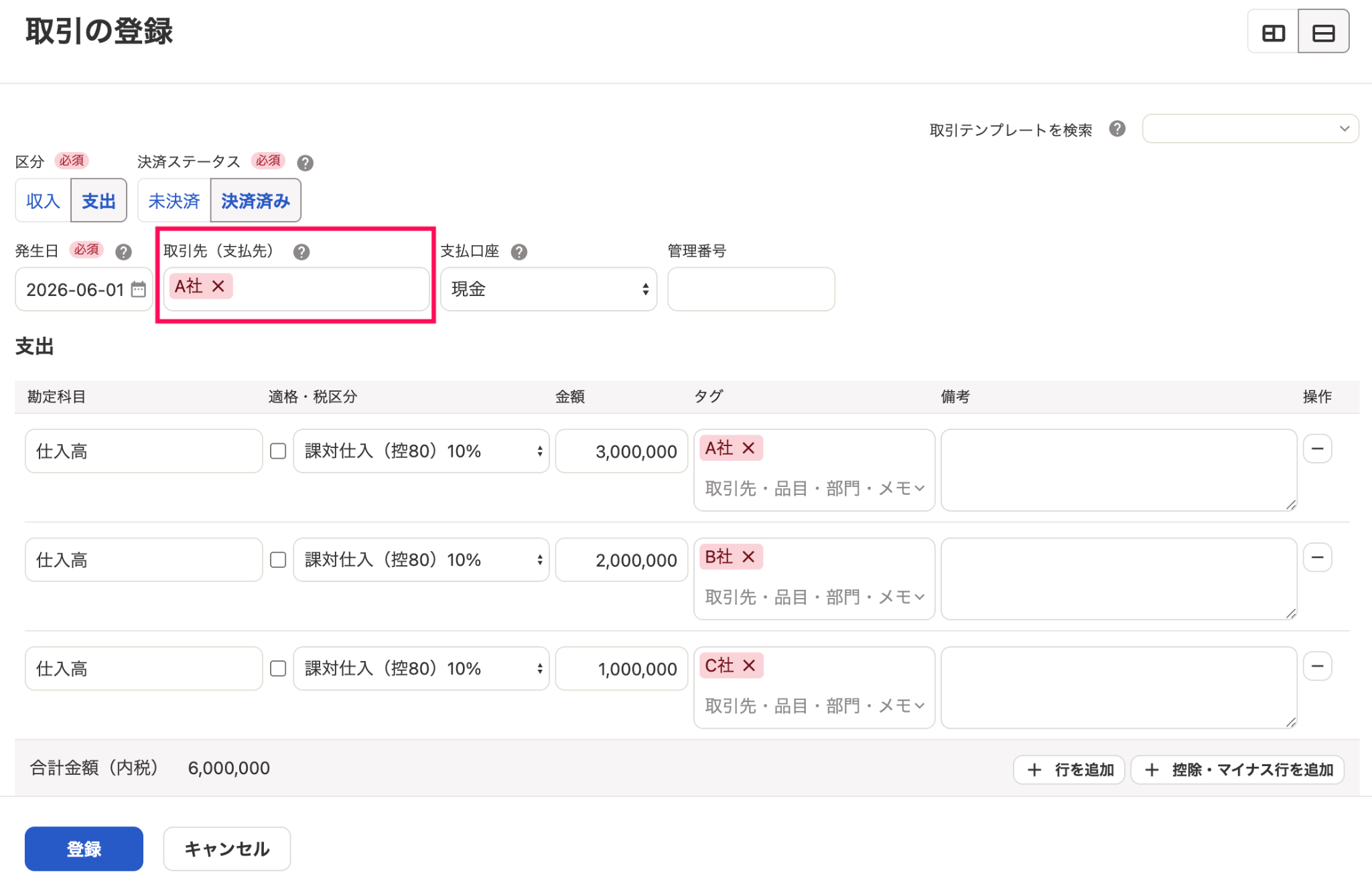Set settlement status to 決済済み
This screenshot has width=1372, height=882.
coord(255,200)
